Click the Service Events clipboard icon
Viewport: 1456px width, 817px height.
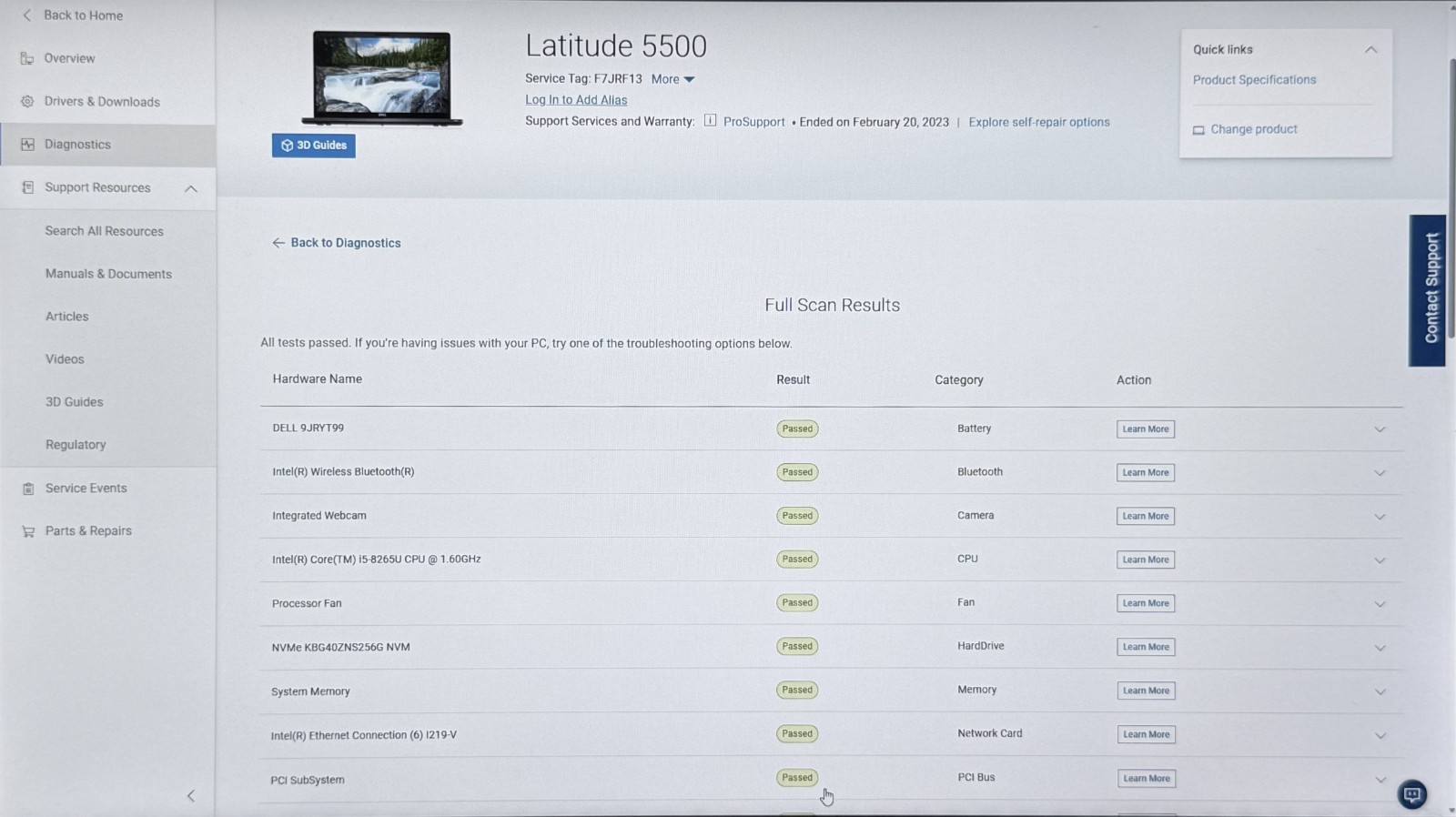tap(28, 489)
